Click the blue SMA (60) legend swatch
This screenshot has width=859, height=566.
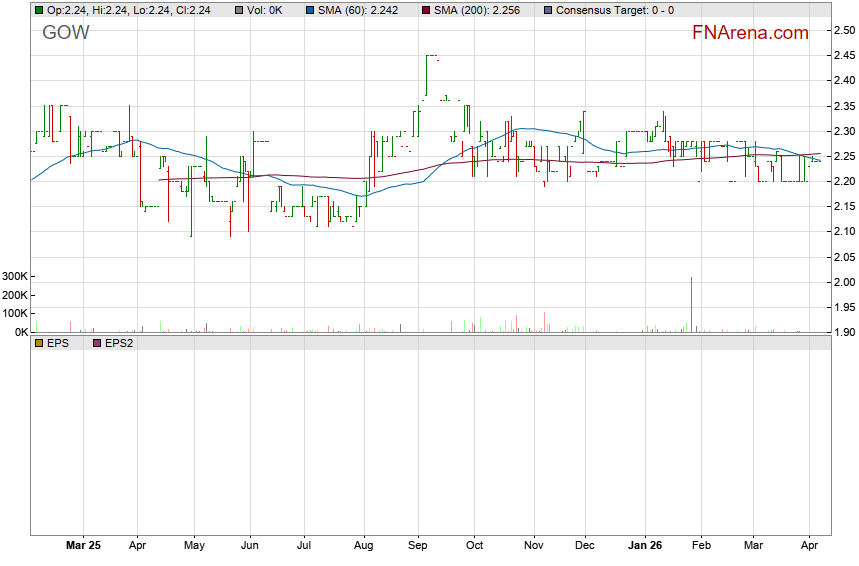point(310,10)
